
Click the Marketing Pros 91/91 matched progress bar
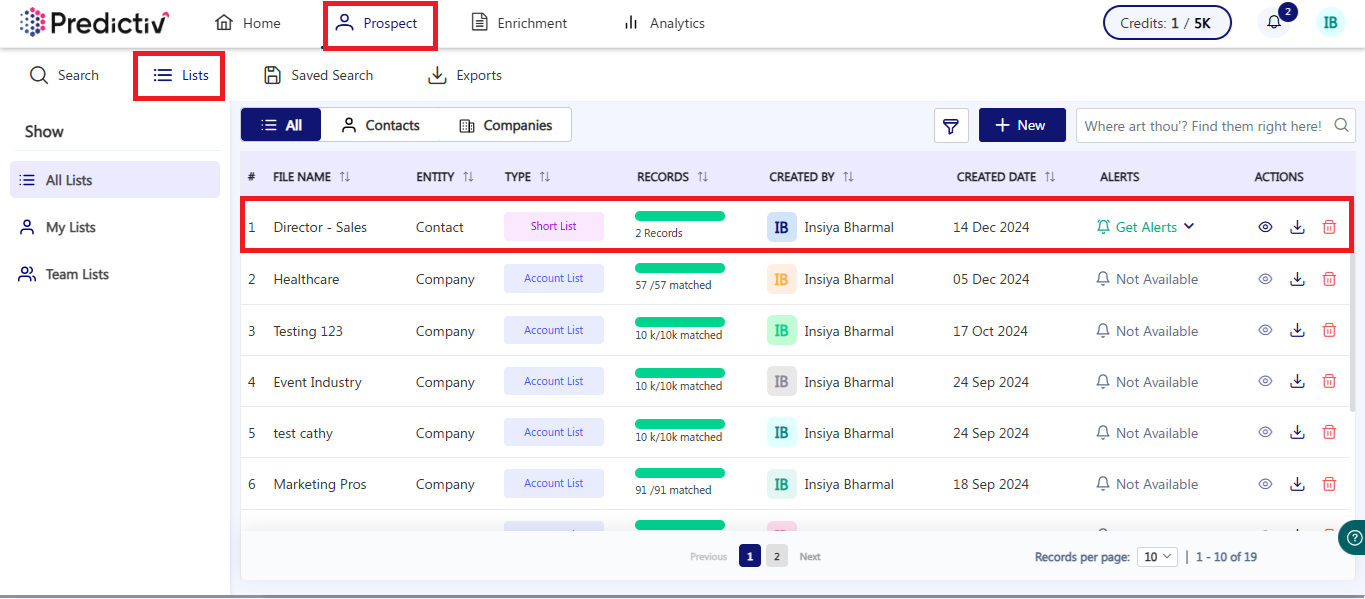pyautogui.click(x=680, y=473)
